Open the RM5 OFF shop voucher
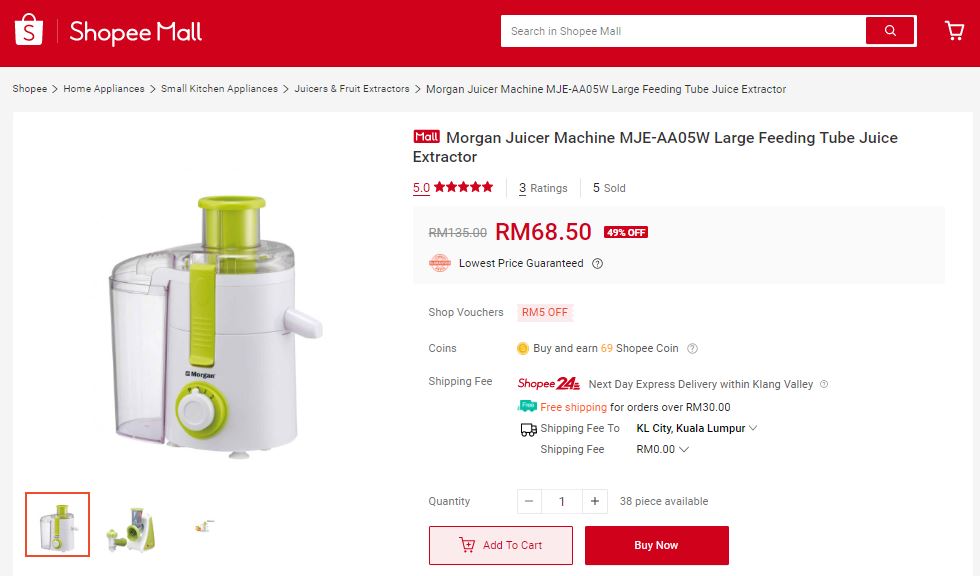Image resolution: width=980 pixels, height=576 pixels. coord(545,312)
